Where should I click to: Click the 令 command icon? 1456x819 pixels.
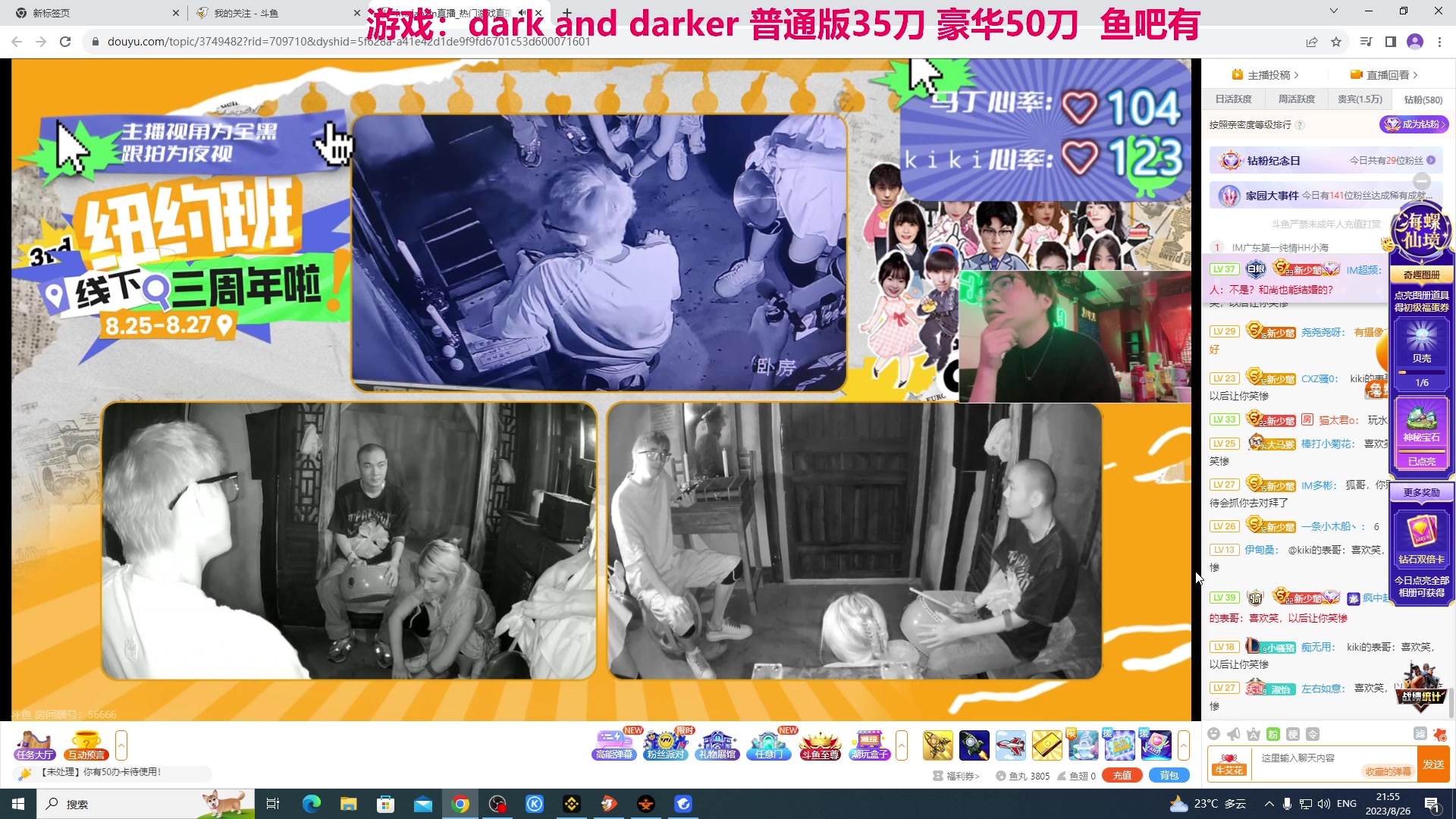tap(1313, 734)
